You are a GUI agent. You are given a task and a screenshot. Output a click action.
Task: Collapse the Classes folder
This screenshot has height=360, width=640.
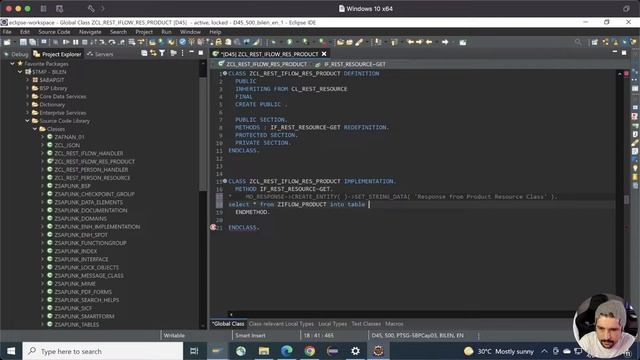click(35, 129)
